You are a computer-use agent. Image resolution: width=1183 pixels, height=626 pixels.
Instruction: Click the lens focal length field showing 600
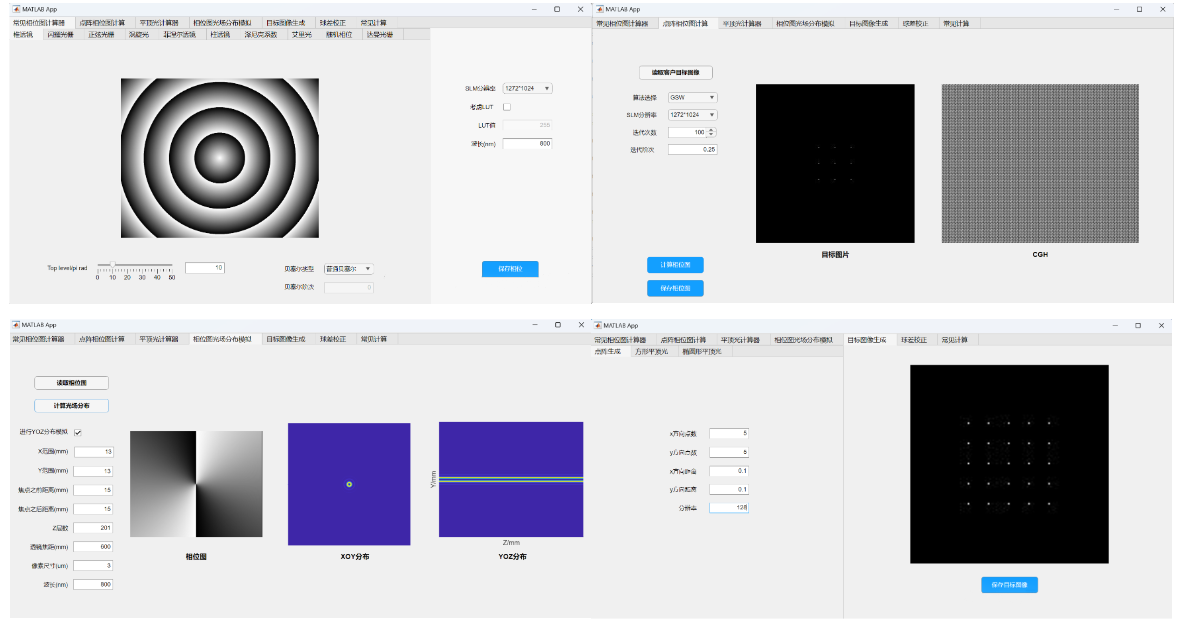(94, 547)
